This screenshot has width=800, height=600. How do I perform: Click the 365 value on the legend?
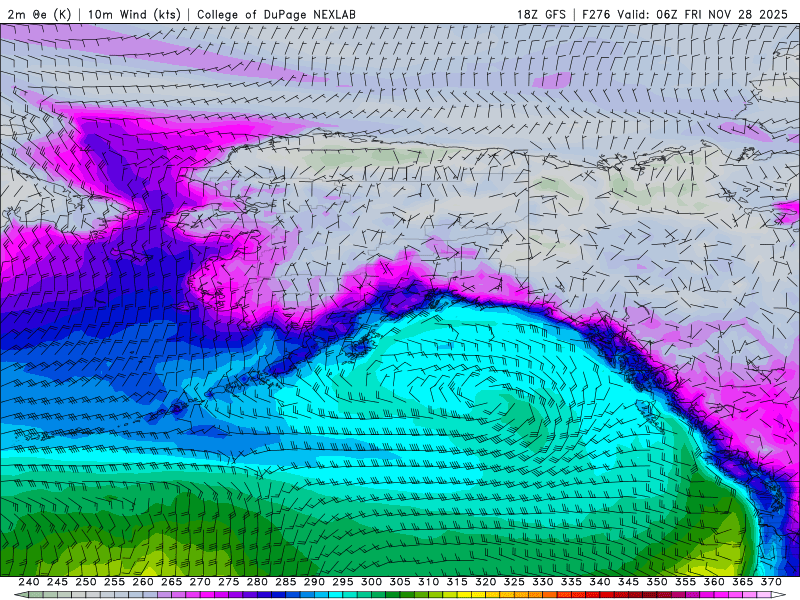[743, 582]
